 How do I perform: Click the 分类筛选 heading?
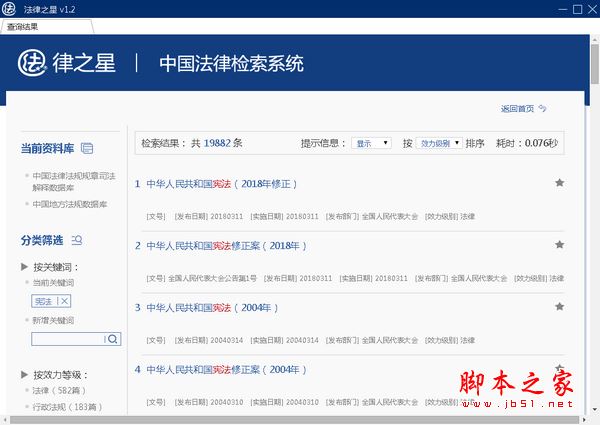pos(42,240)
